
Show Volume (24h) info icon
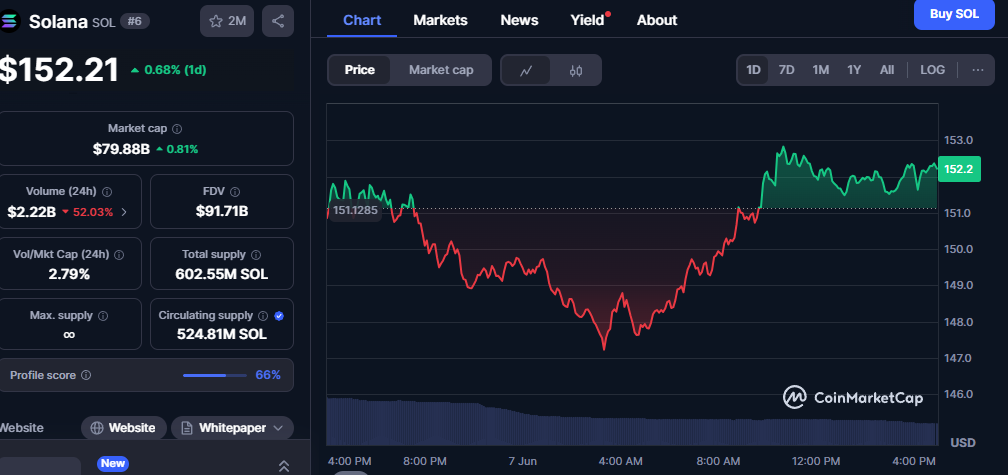[x=107, y=192]
